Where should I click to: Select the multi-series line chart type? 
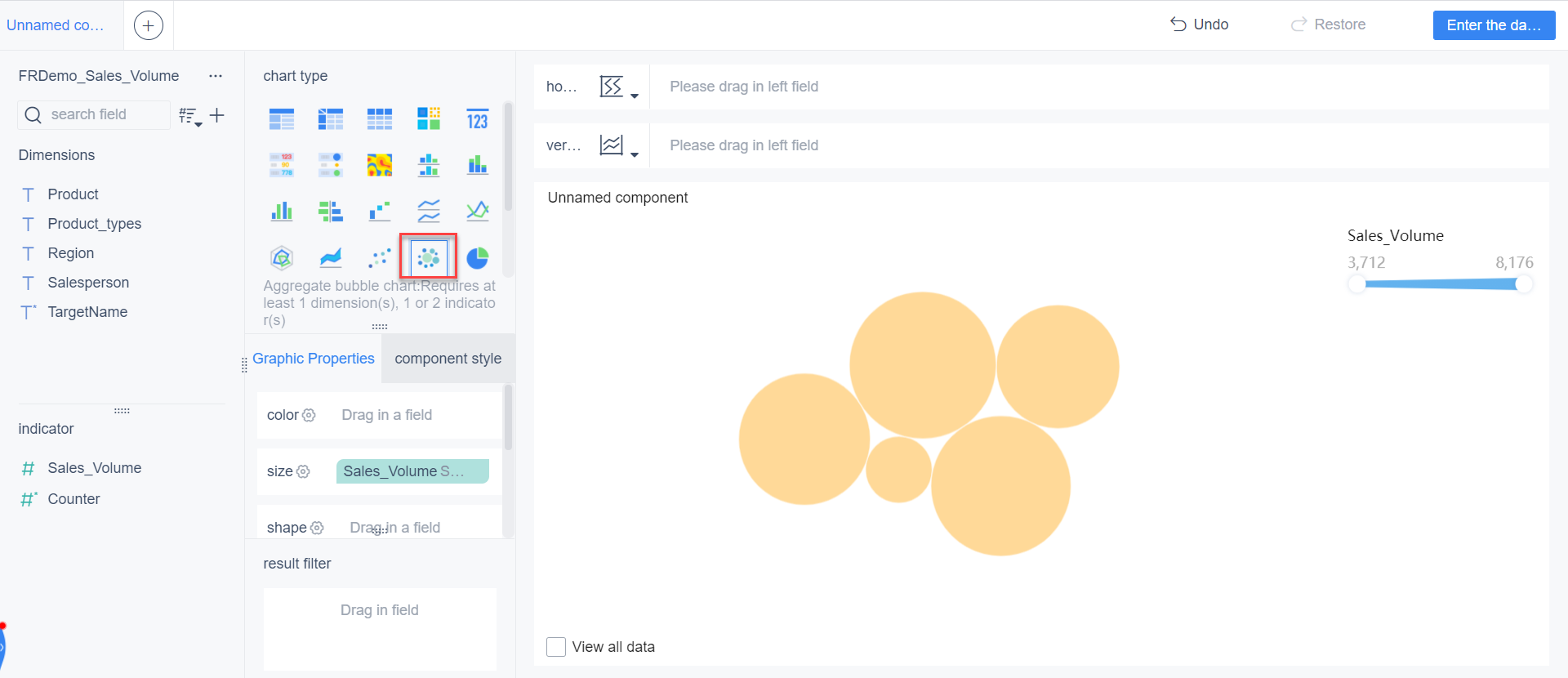tap(429, 212)
